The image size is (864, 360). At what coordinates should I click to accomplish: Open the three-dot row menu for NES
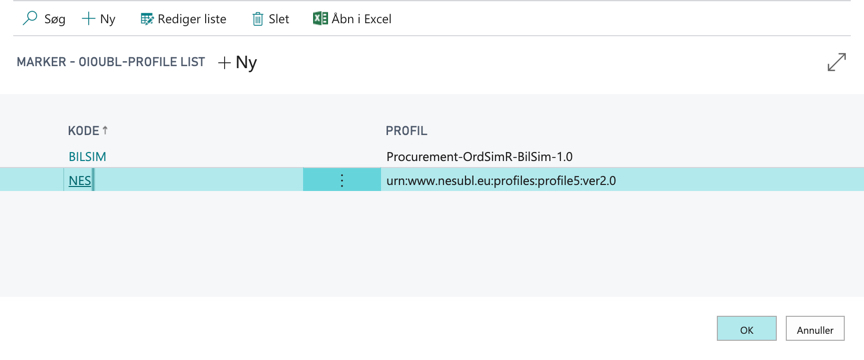[x=342, y=180]
